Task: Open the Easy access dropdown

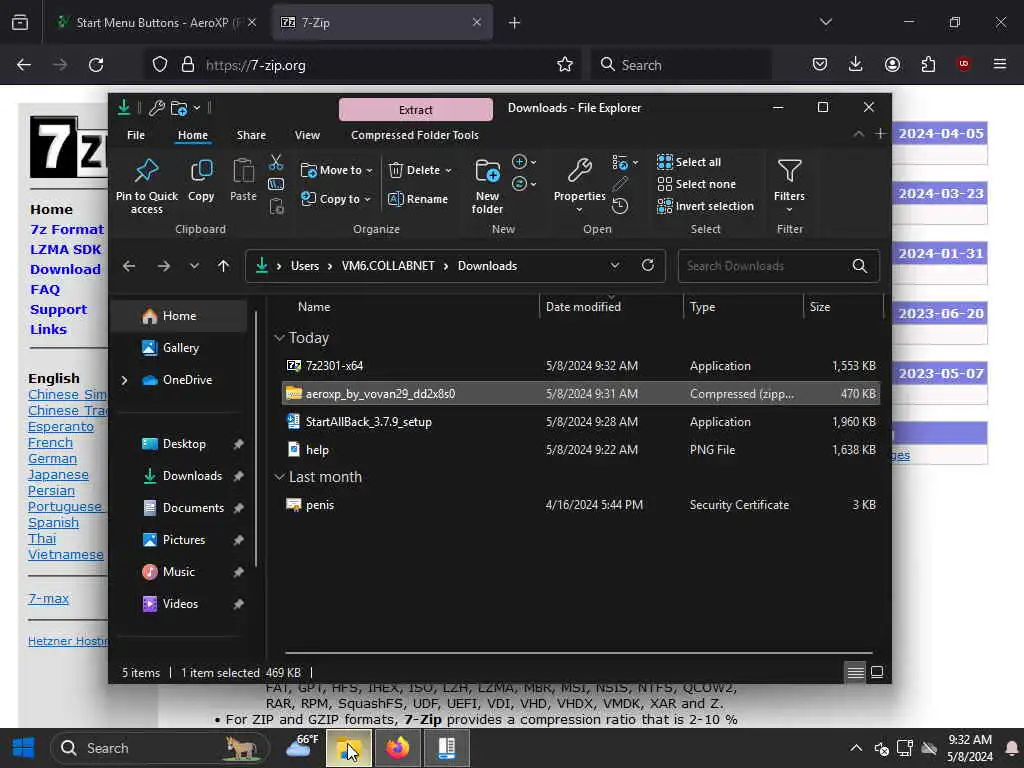Action: tap(524, 184)
